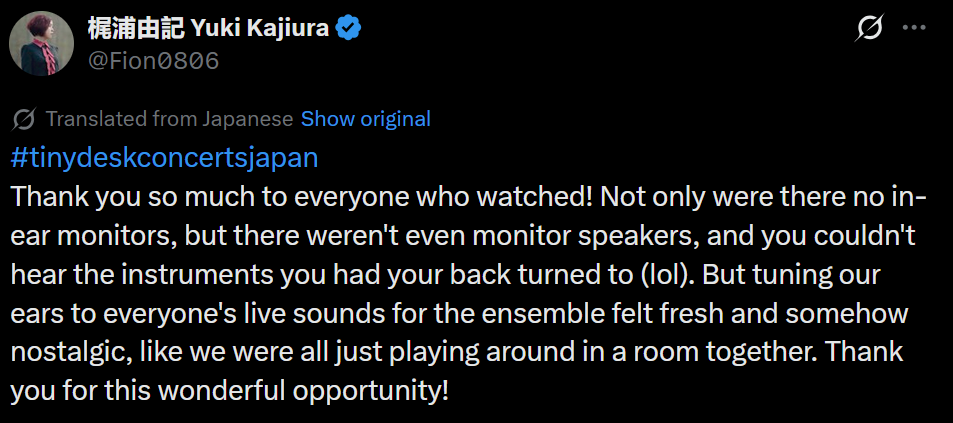
Task: Click Yuki Kajiura's profile avatar
Action: [x=41, y=44]
